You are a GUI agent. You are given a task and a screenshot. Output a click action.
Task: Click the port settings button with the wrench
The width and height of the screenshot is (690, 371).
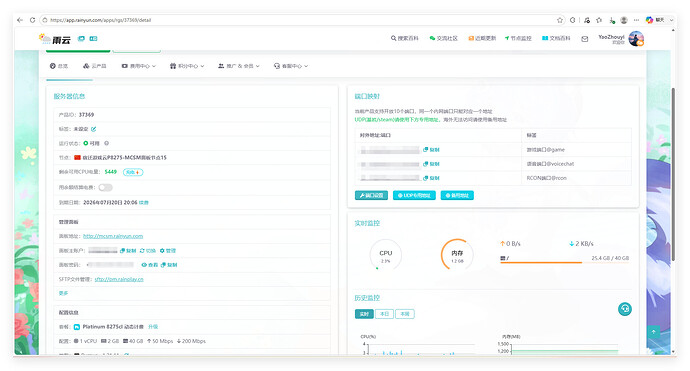(x=371, y=195)
